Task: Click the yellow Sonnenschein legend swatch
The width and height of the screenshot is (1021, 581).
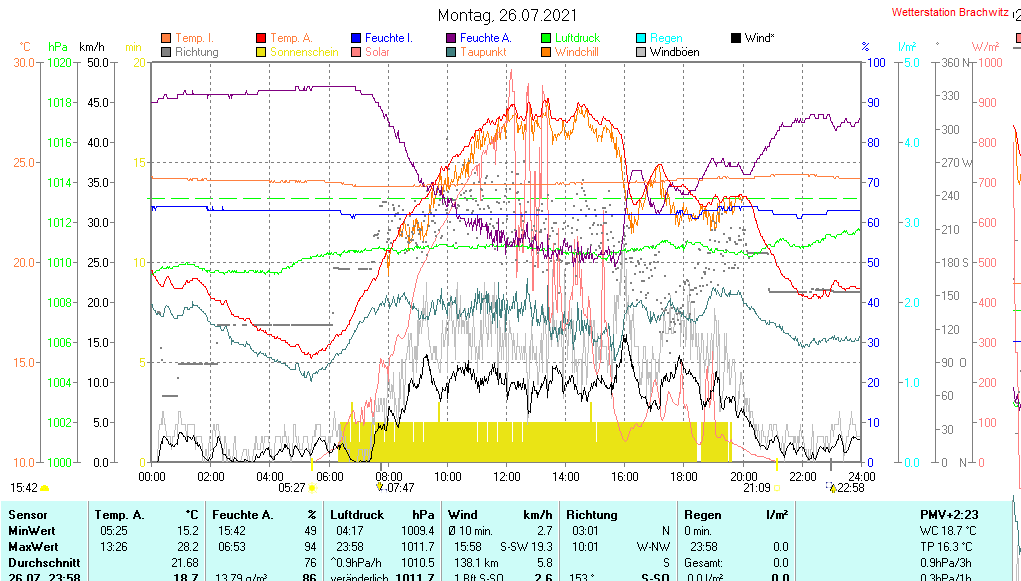Action: click(261, 52)
